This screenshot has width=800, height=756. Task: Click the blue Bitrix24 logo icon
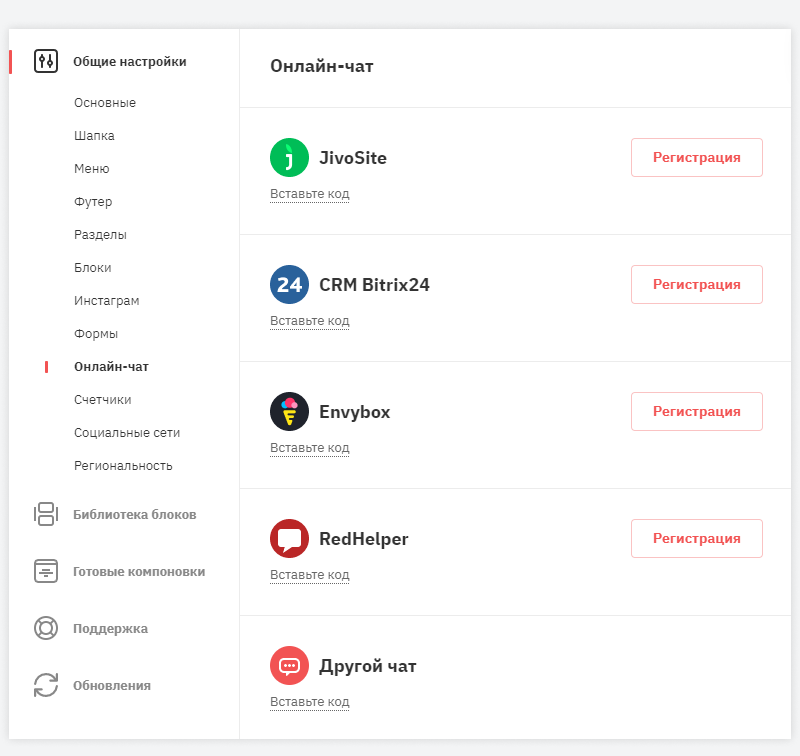[289, 285]
